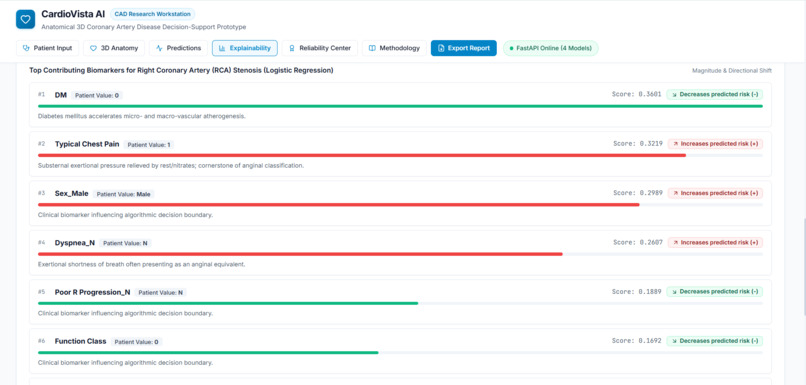Click the Function Class biomarker name

81,341
